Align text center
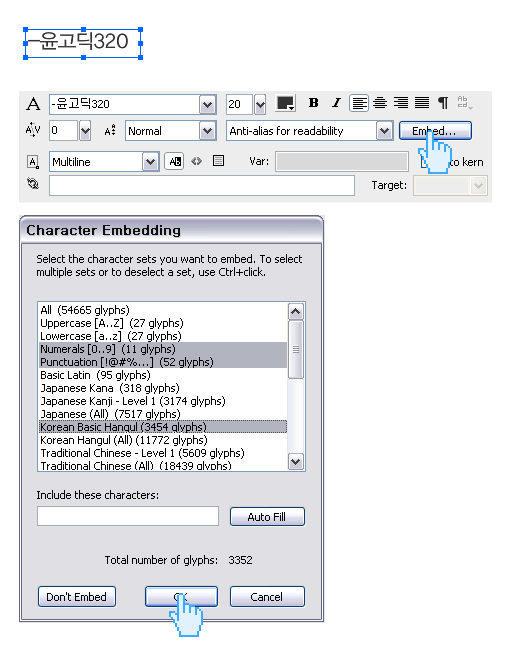Image resolution: width=514 pixels, height=667 pixels. point(380,103)
